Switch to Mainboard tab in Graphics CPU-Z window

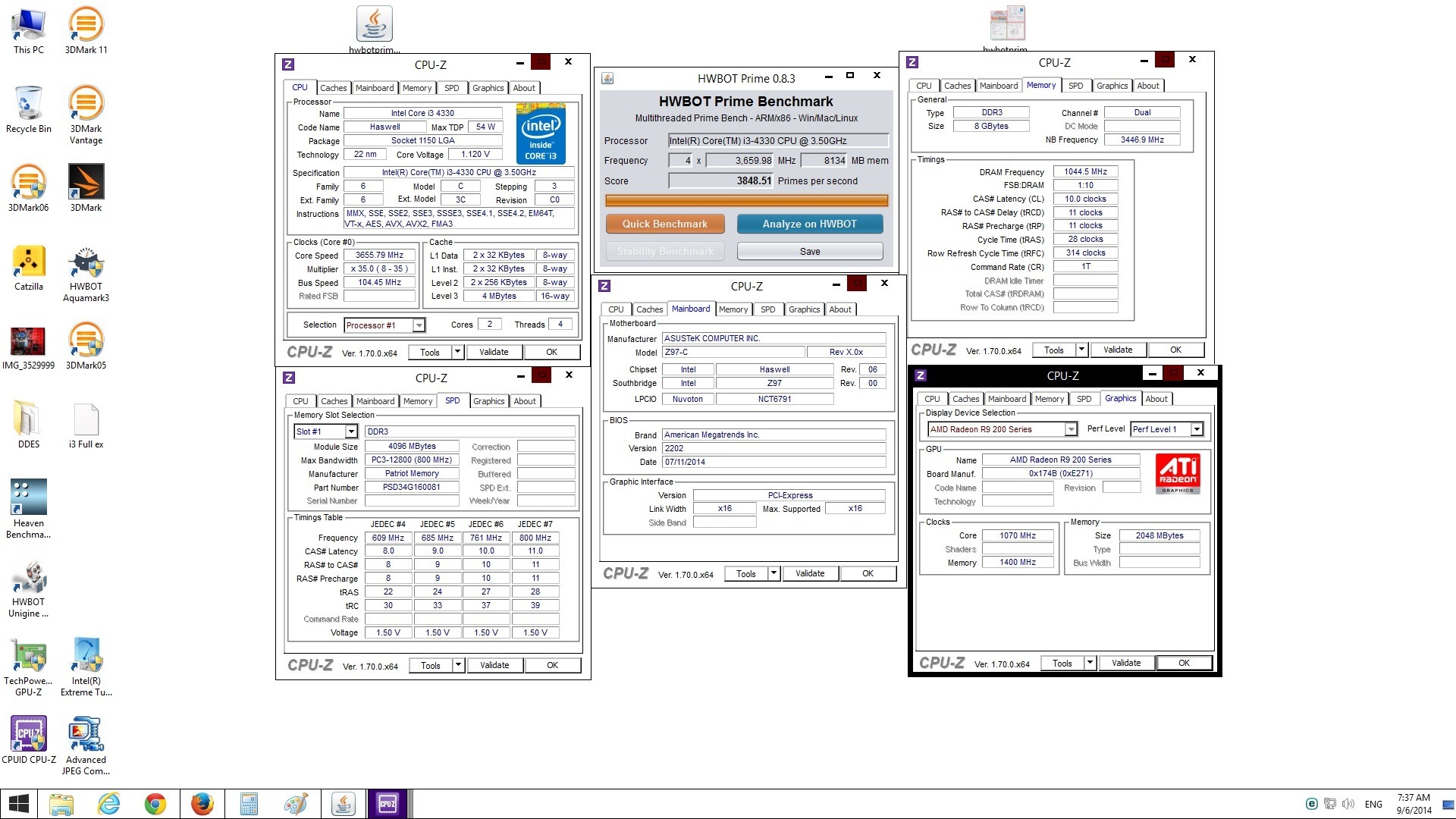pyautogui.click(x=1007, y=399)
